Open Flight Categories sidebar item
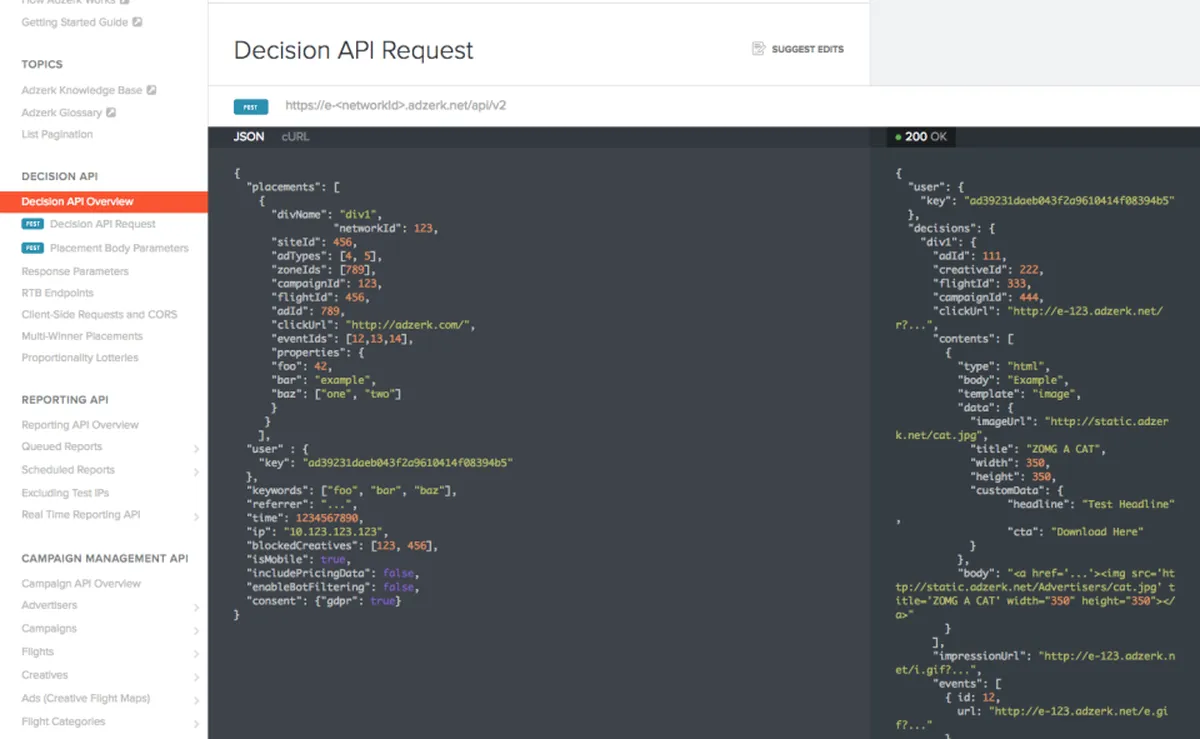The height and width of the screenshot is (739, 1200). point(63,722)
